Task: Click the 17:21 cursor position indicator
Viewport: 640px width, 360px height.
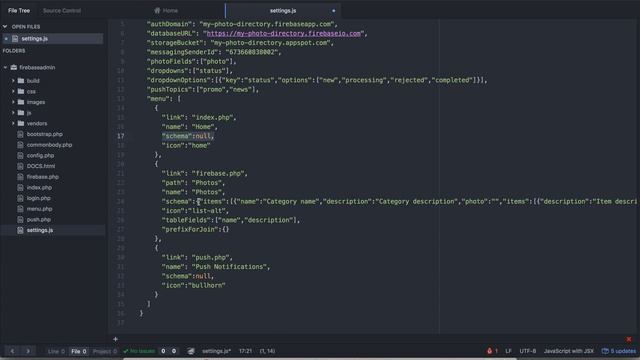Action: [x=245, y=351]
